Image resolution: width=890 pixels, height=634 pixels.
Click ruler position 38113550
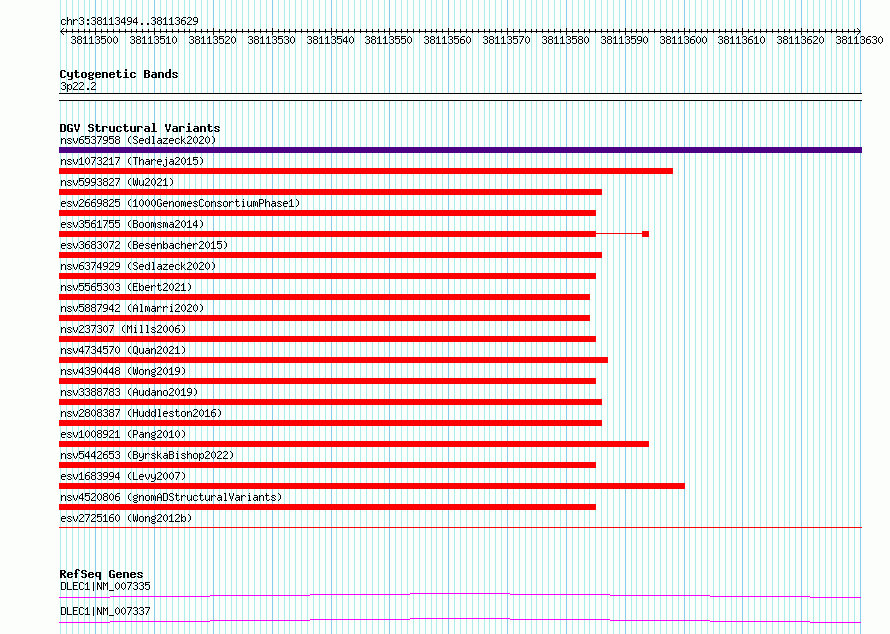pos(389,40)
